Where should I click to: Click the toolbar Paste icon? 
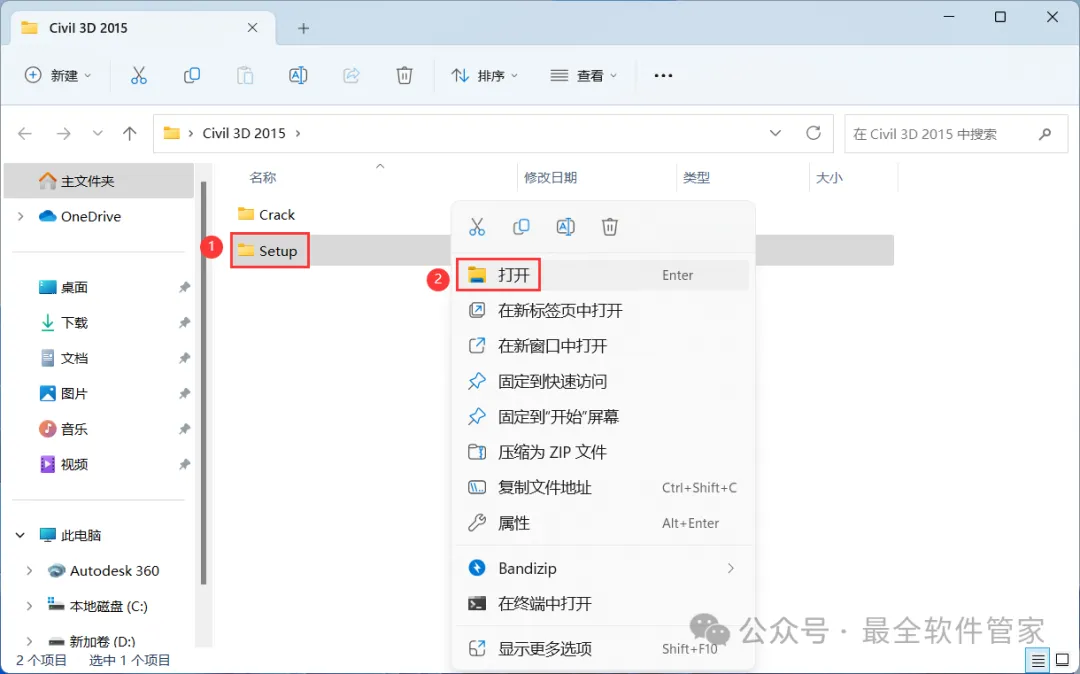pyautogui.click(x=245, y=75)
